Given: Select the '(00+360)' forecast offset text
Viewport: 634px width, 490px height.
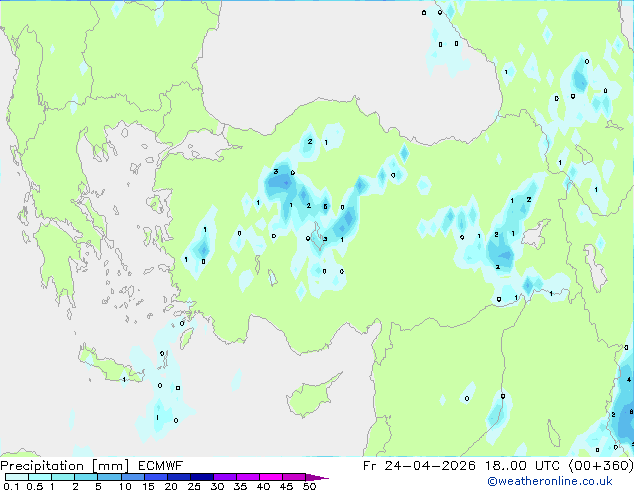Looking at the screenshot, I should click(601, 466).
